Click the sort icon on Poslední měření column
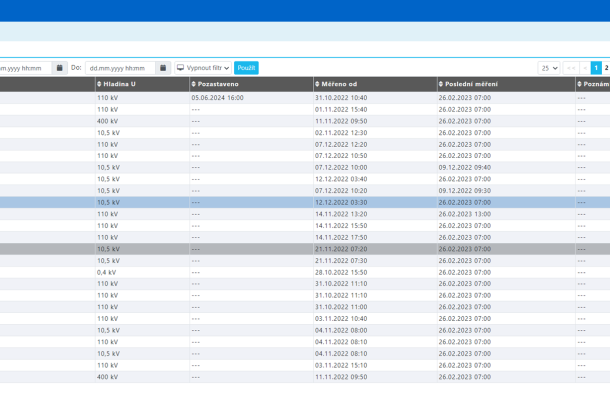 441,84
